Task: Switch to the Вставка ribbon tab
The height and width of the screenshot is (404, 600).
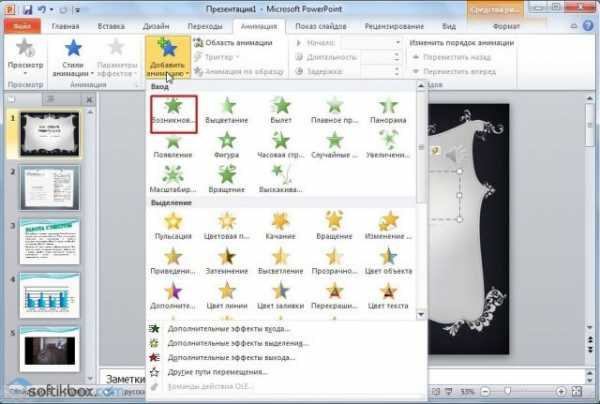Action: [x=111, y=26]
